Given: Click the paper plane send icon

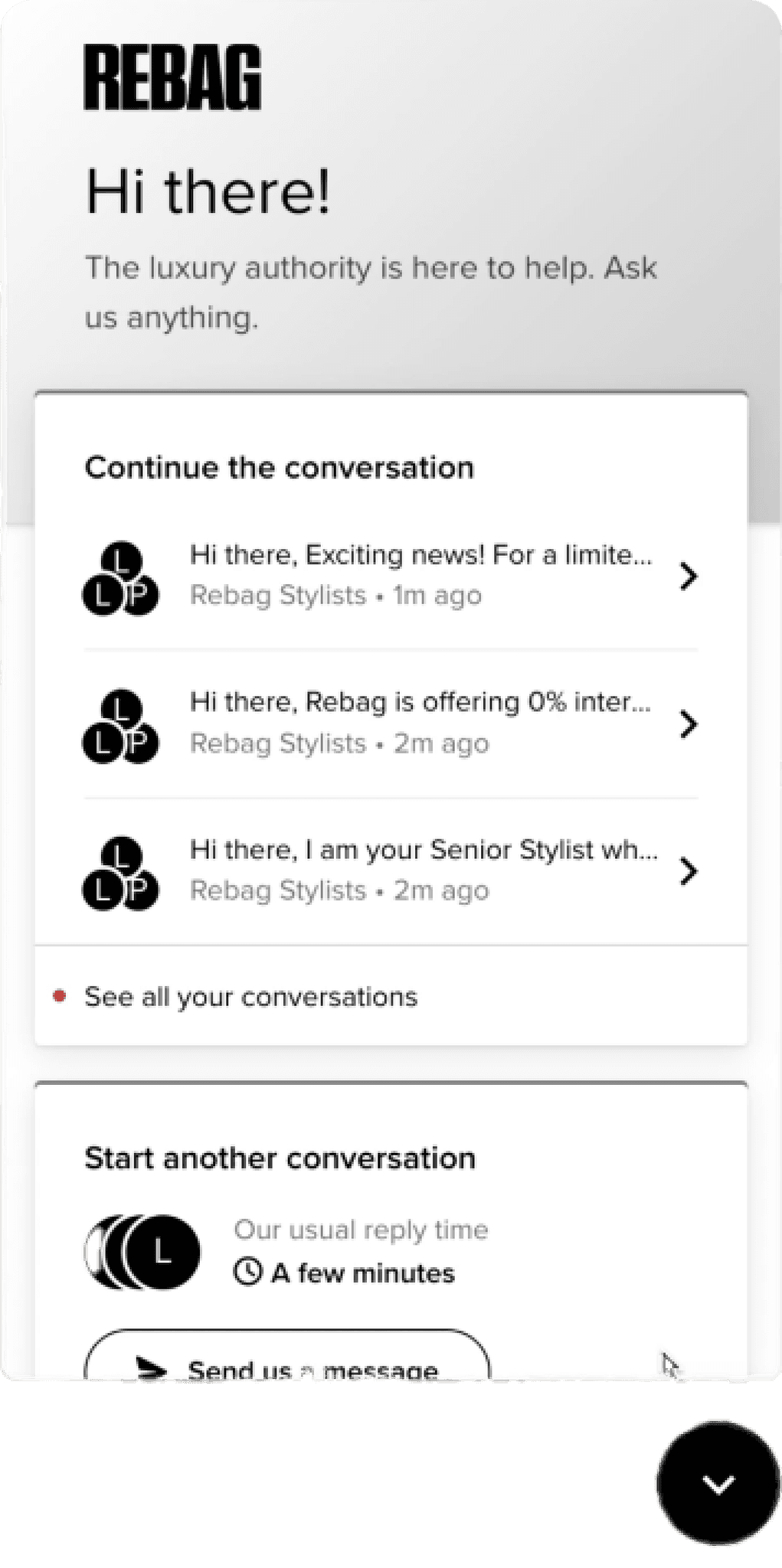Looking at the screenshot, I should pos(150,1369).
